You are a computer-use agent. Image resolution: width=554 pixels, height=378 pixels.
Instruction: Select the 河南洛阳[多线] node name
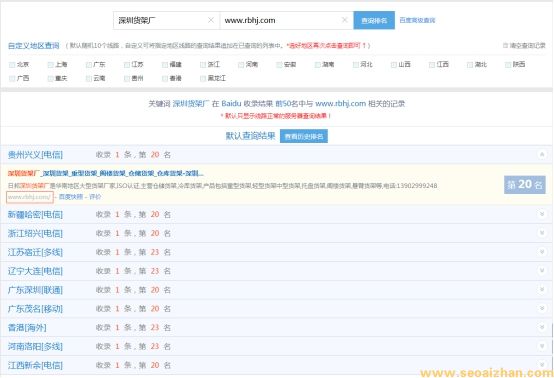(x=35, y=346)
